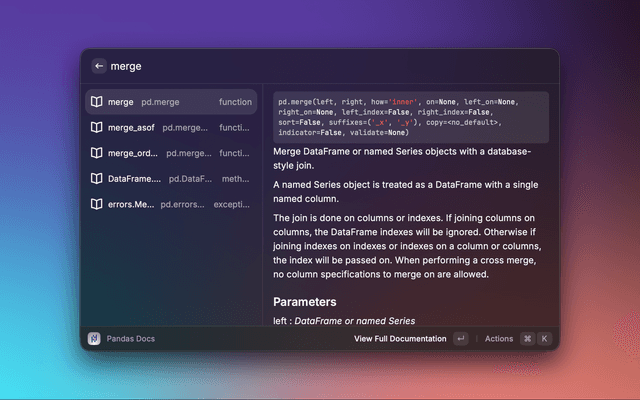Click the book icon next to merge_asof
Image resolution: width=640 pixels, height=400 pixels.
click(96, 128)
